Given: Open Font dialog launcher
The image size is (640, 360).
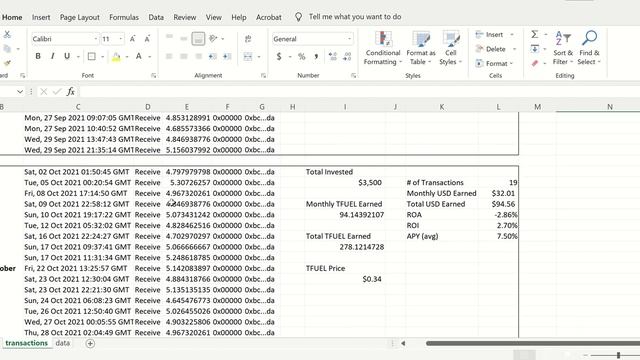Looking at the screenshot, I should pos(153,76).
